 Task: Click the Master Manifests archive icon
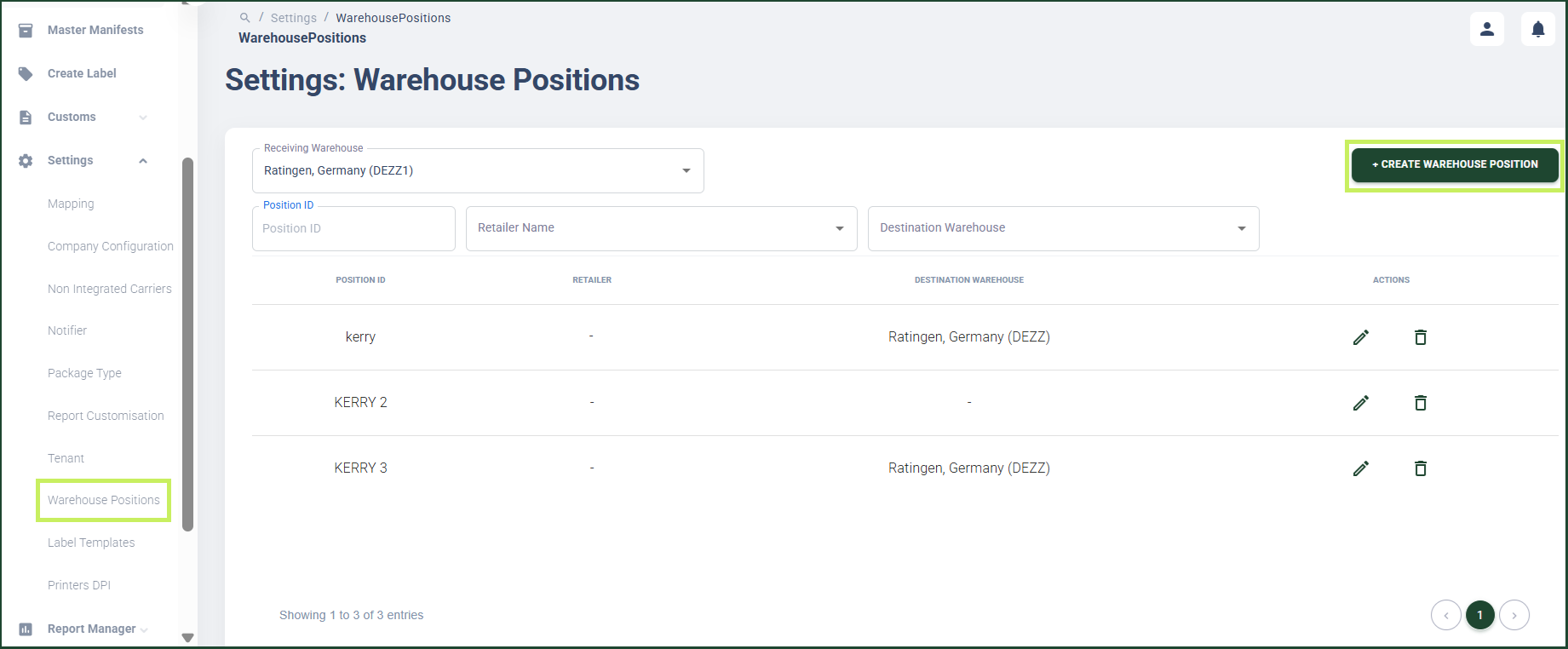point(26,30)
